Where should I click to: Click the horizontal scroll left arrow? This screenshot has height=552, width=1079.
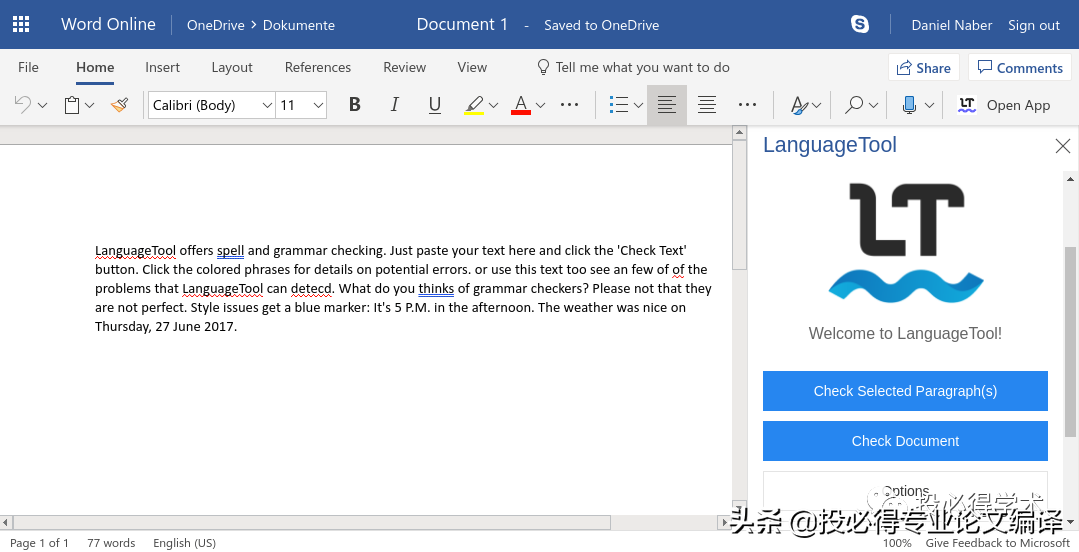6,523
